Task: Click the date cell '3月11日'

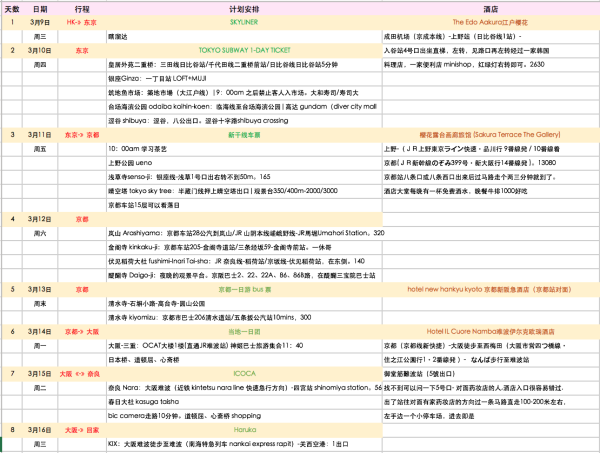Action: click(x=40, y=135)
